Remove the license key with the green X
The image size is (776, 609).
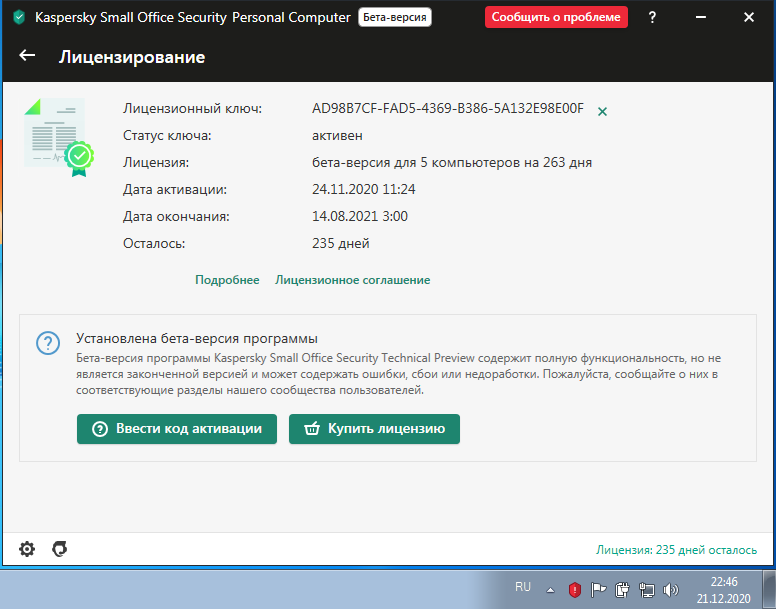[x=602, y=112]
